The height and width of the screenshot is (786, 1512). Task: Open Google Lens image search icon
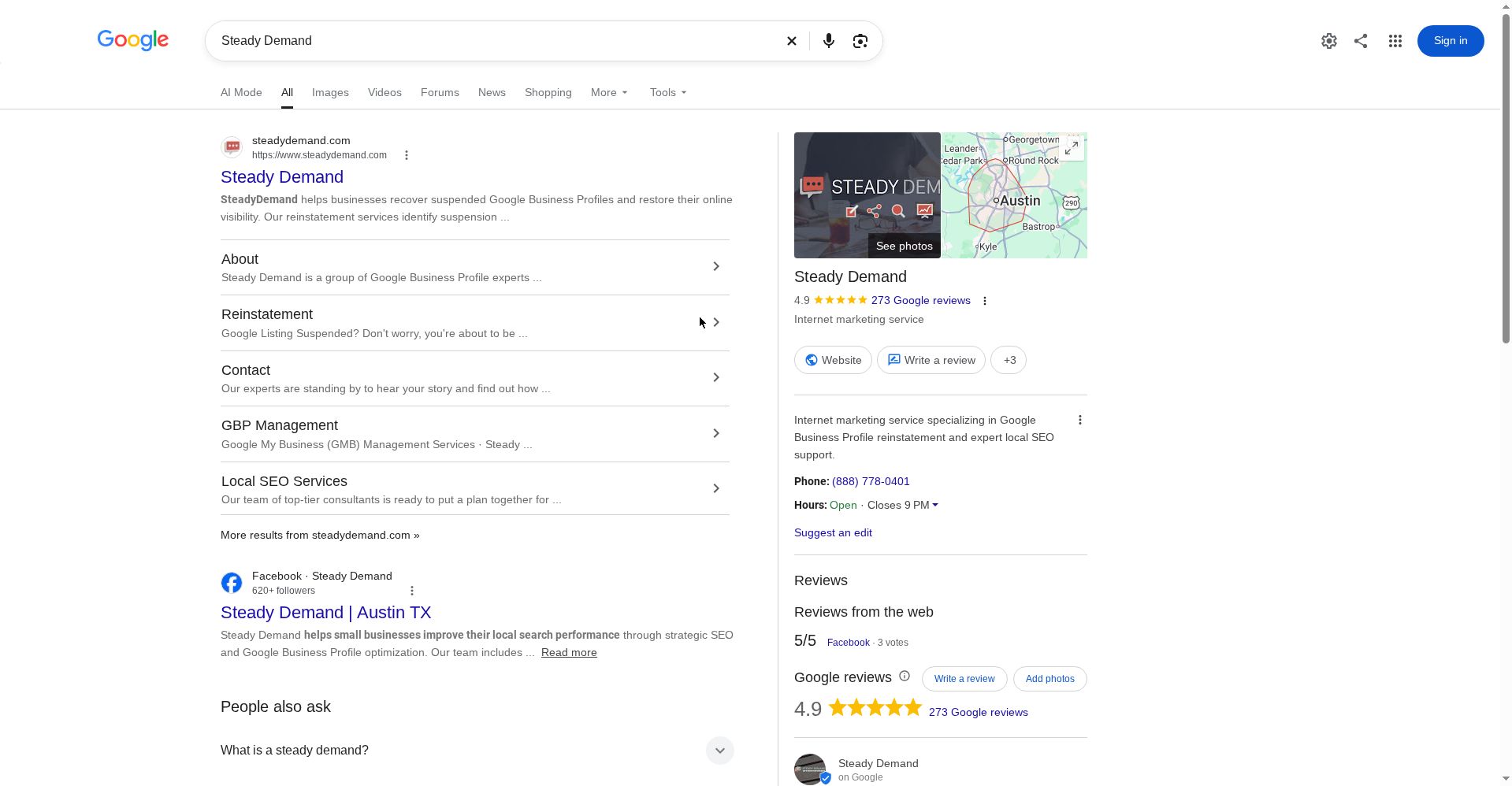860,41
